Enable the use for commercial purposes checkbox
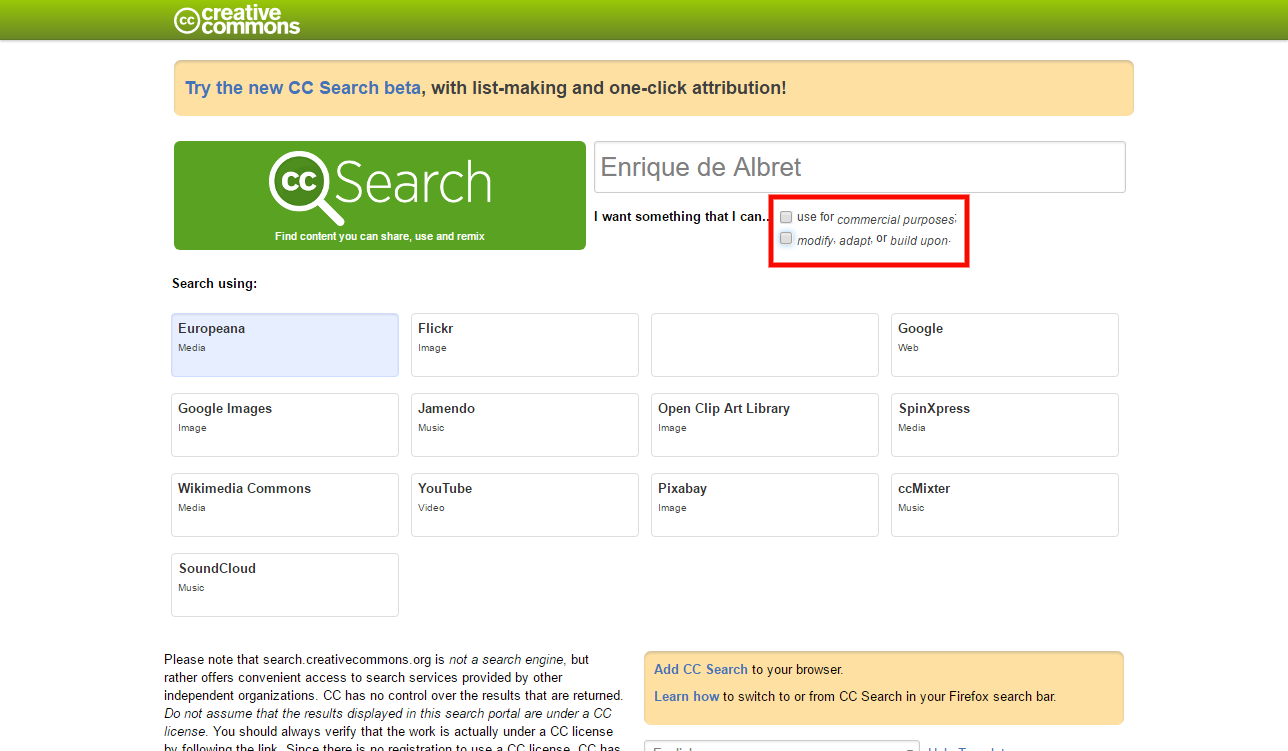The height and width of the screenshot is (751, 1288). pos(786,217)
